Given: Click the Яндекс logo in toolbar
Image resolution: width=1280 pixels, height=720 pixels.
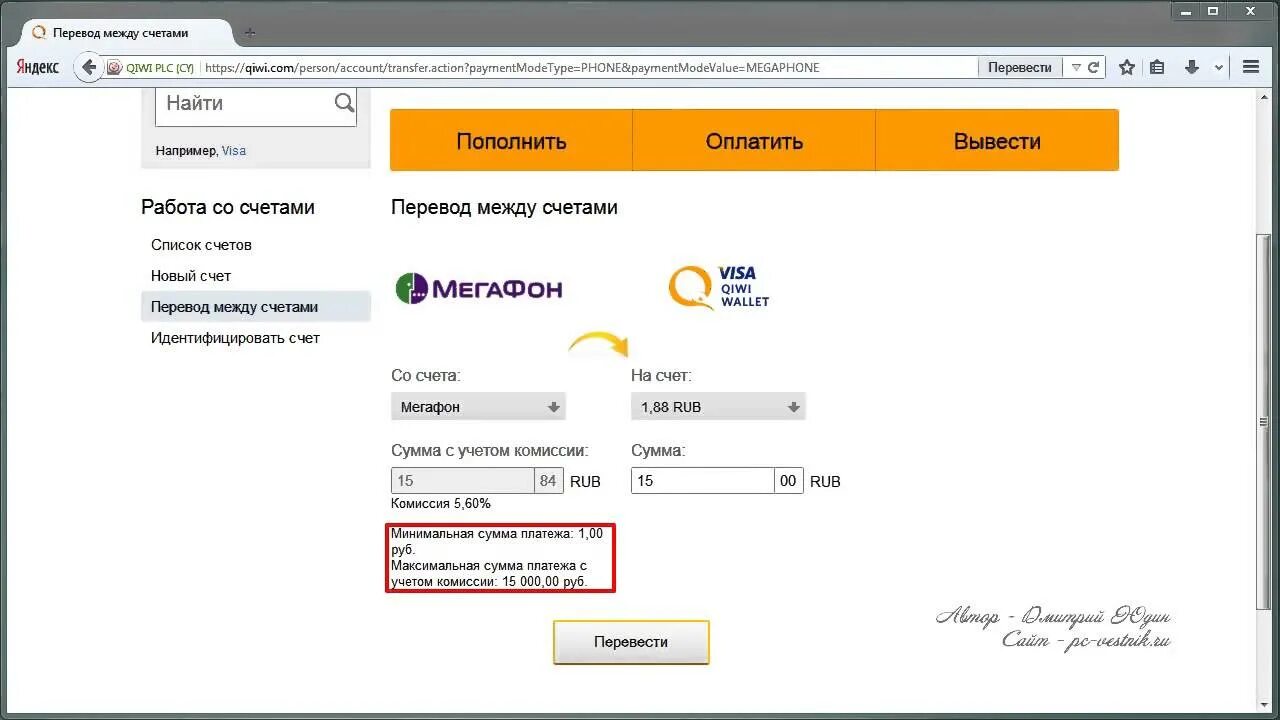Looking at the screenshot, I should pyautogui.click(x=38, y=67).
